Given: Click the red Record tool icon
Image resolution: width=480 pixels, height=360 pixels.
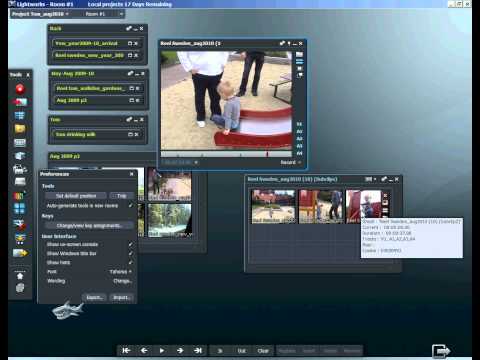Looking at the screenshot, I should click(20, 89).
